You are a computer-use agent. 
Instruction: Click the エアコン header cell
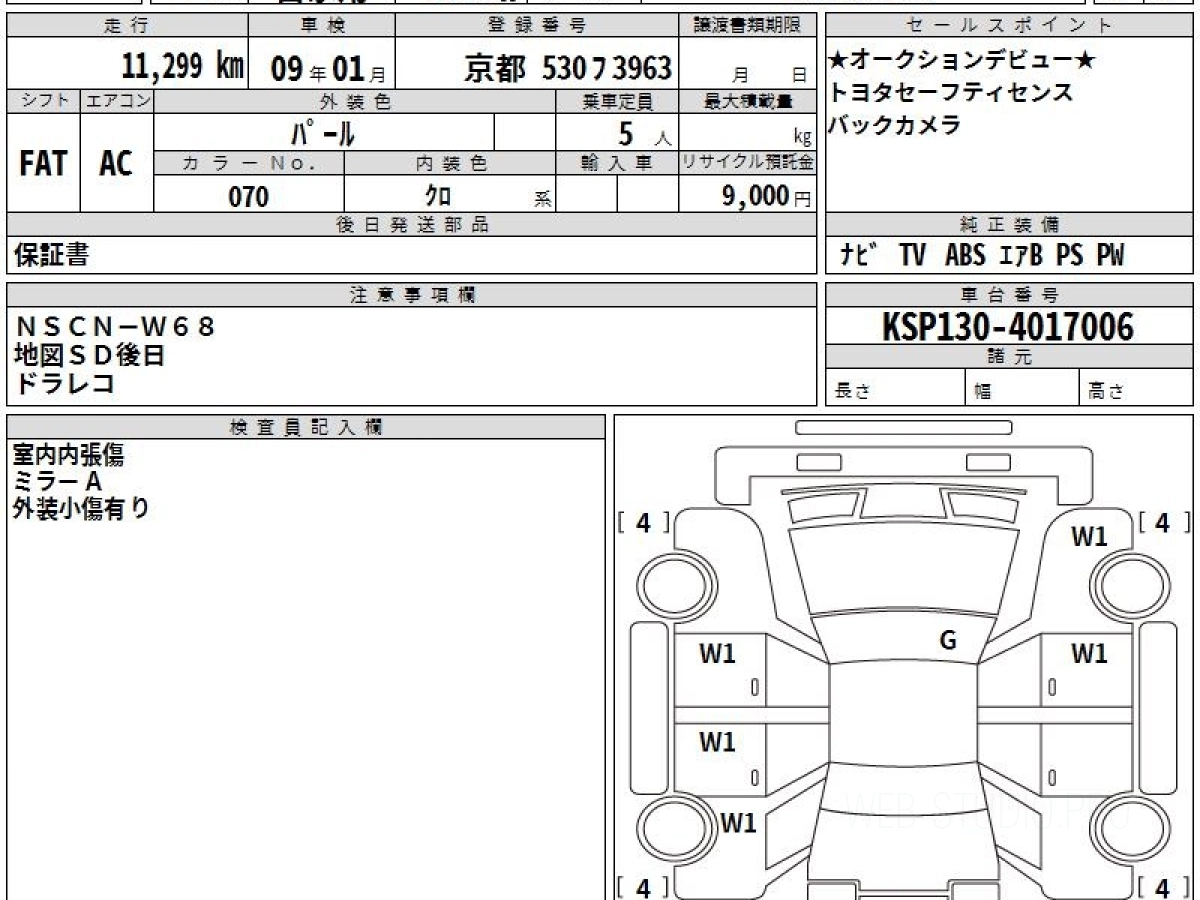tap(117, 101)
